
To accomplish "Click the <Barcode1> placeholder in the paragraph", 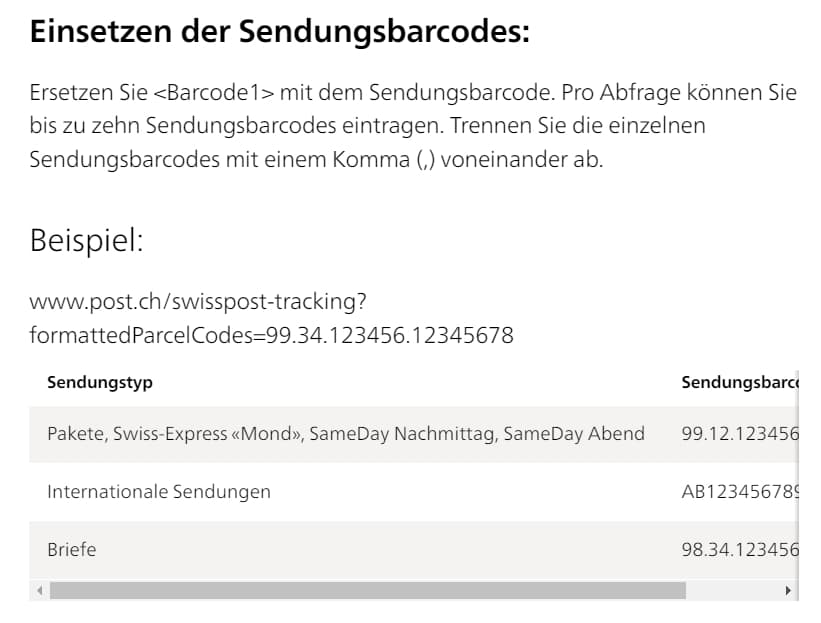I will (213, 93).
